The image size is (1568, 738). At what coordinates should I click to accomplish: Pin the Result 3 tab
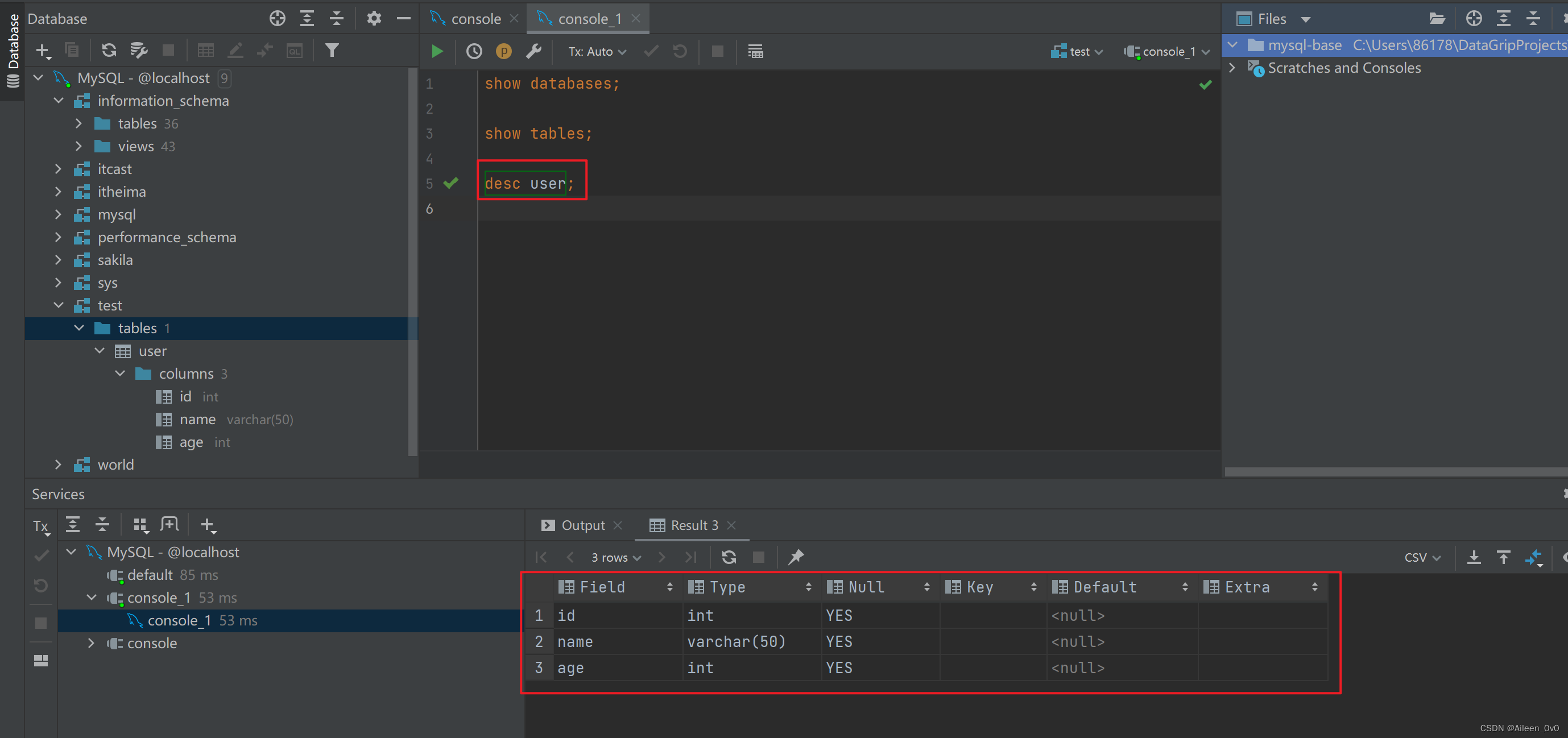(796, 557)
